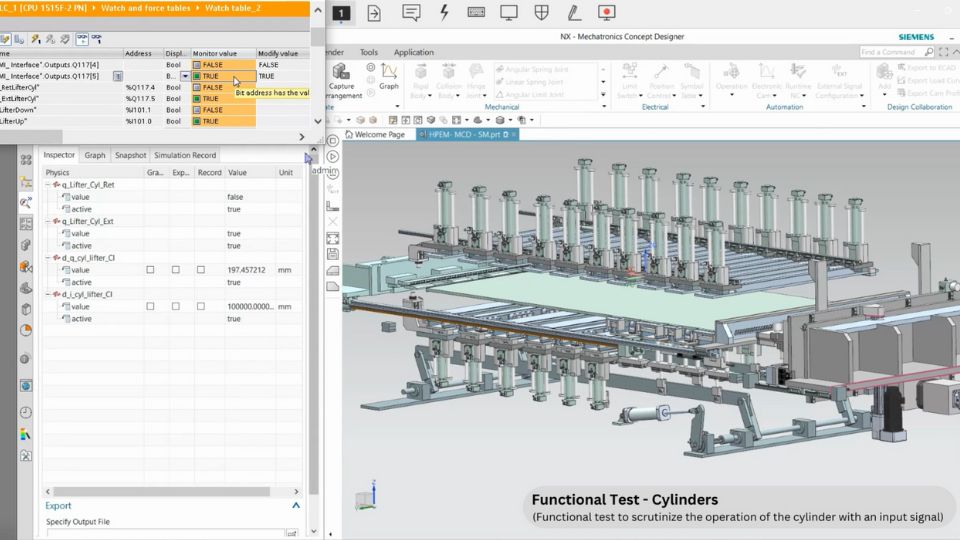
Task: Open the clock history icon in left sidebar
Action: coord(25,413)
